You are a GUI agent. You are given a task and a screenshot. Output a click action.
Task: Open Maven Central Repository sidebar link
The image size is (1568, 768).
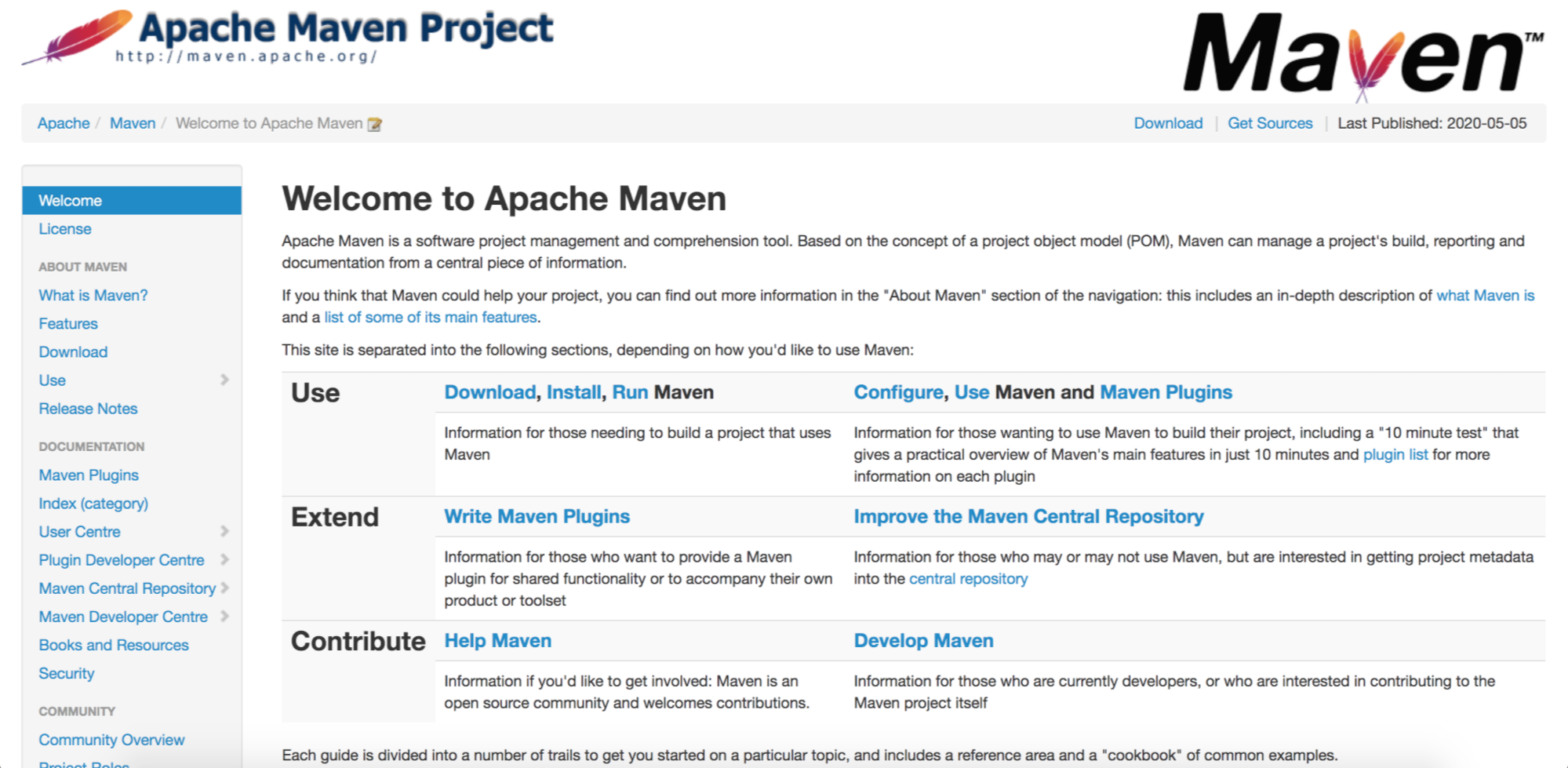(127, 588)
